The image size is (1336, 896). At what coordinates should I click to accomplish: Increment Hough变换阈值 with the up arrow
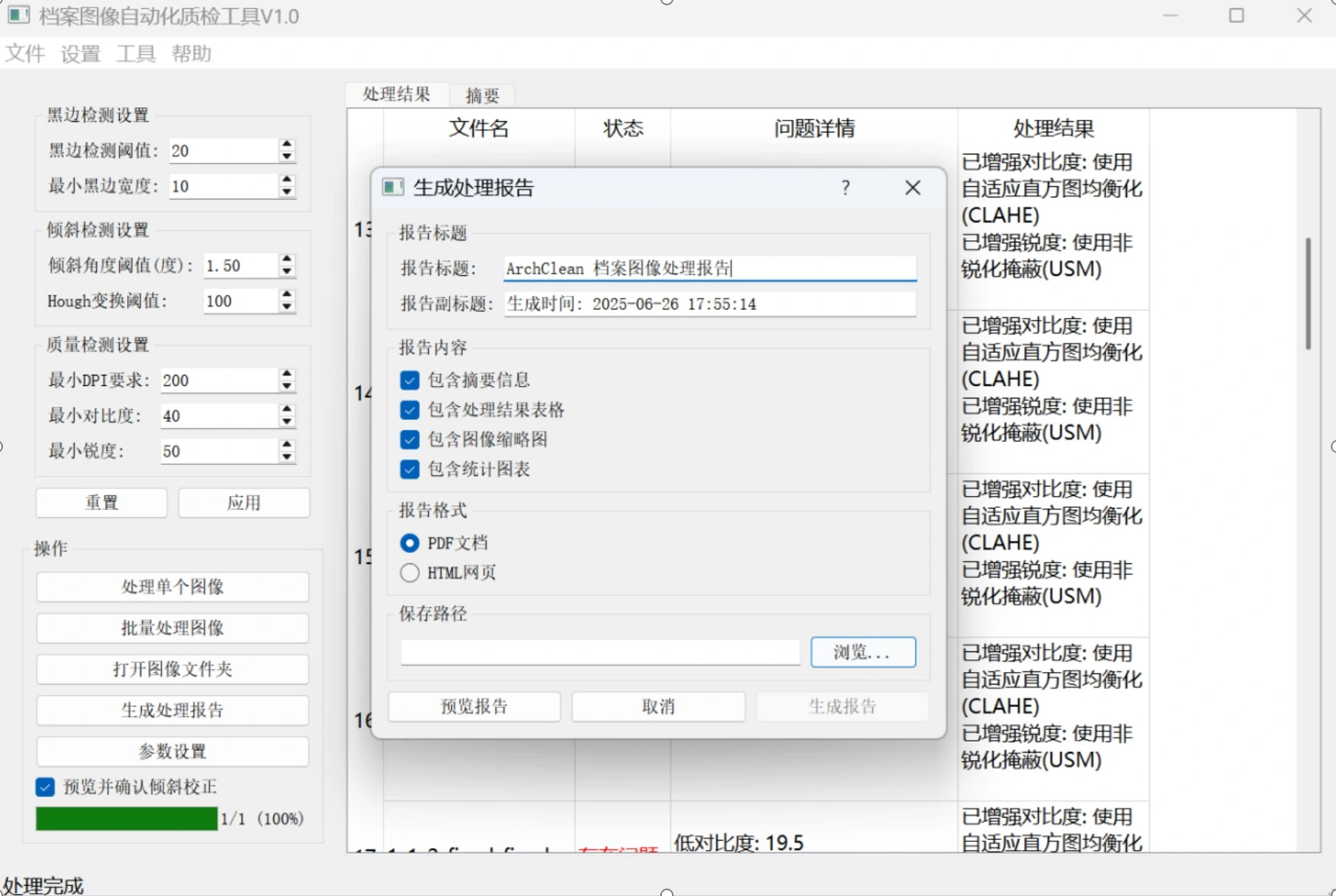coord(287,295)
